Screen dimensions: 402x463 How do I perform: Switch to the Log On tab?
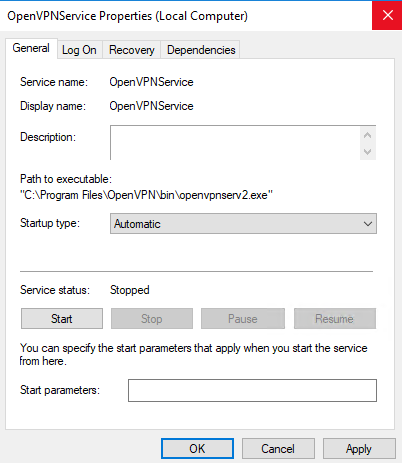point(79,50)
